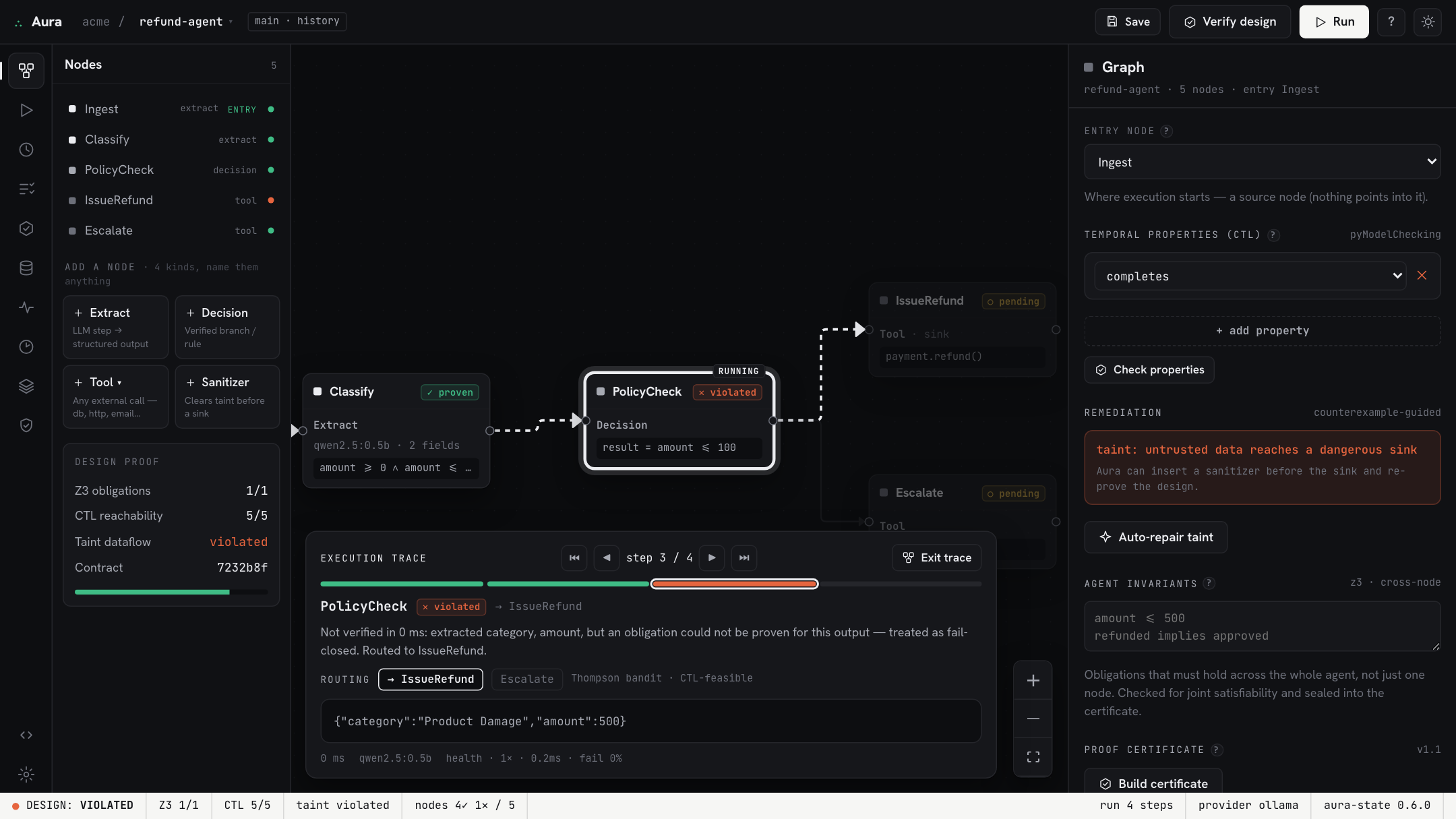
Task: Open the layers stack sidebar icon
Action: (26, 386)
